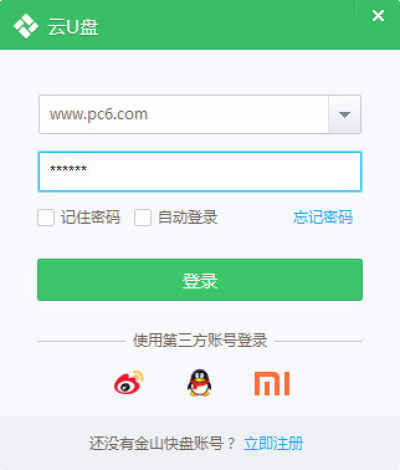Open the 忘记密码 link
This screenshot has width=400, height=470.
[x=323, y=217]
